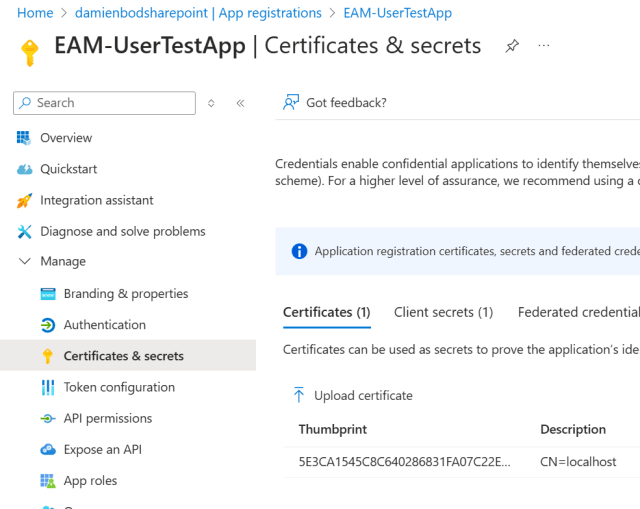
Task: Click the Expose an API cloud icon
Action: tap(48, 450)
